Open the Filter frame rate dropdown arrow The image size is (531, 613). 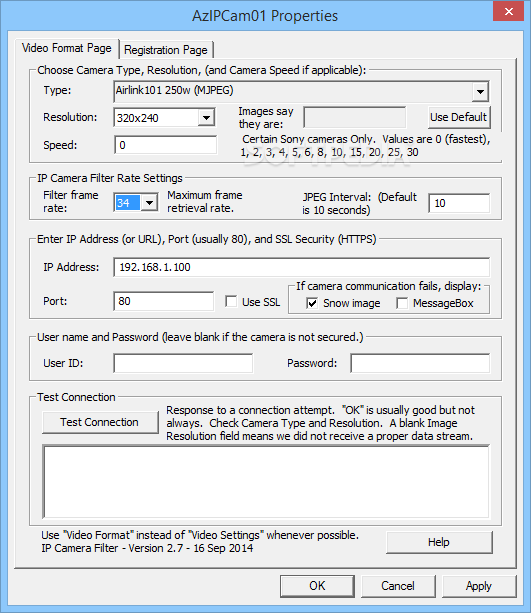(x=149, y=203)
